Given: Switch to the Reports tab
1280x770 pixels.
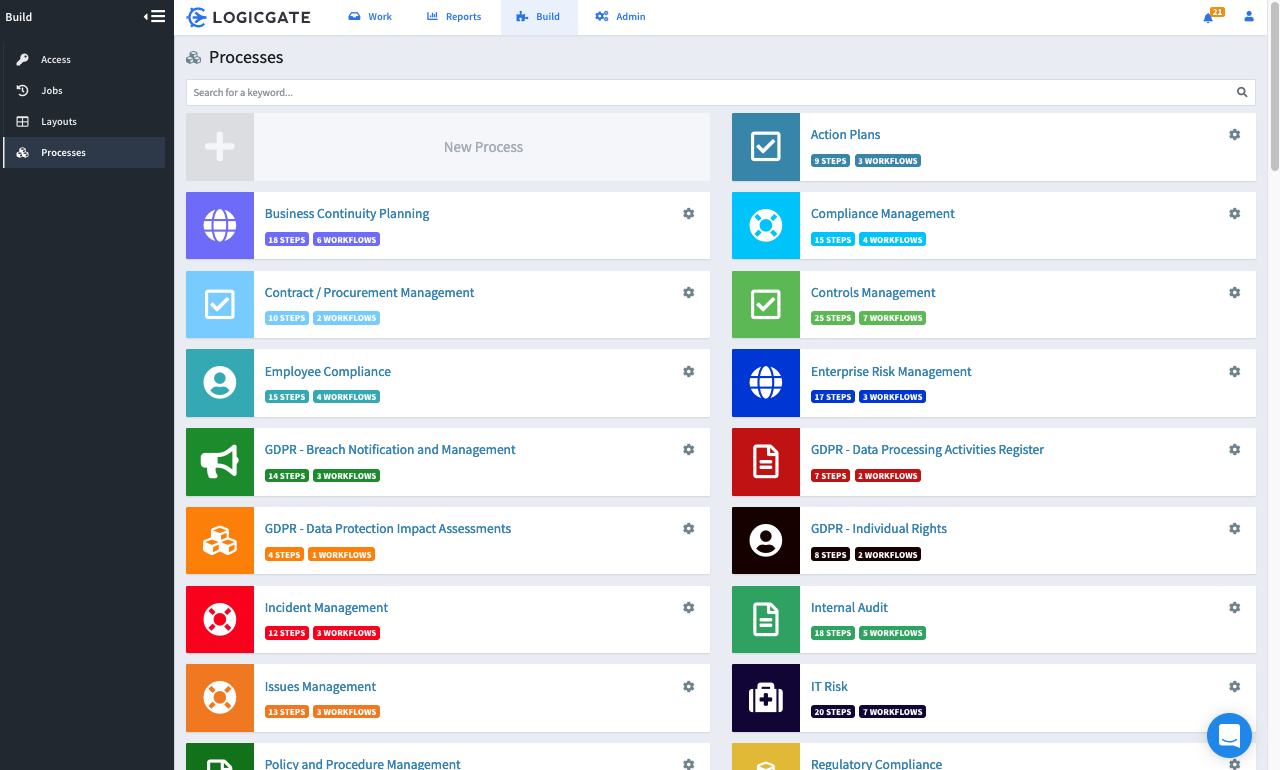Looking at the screenshot, I should (454, 17).
